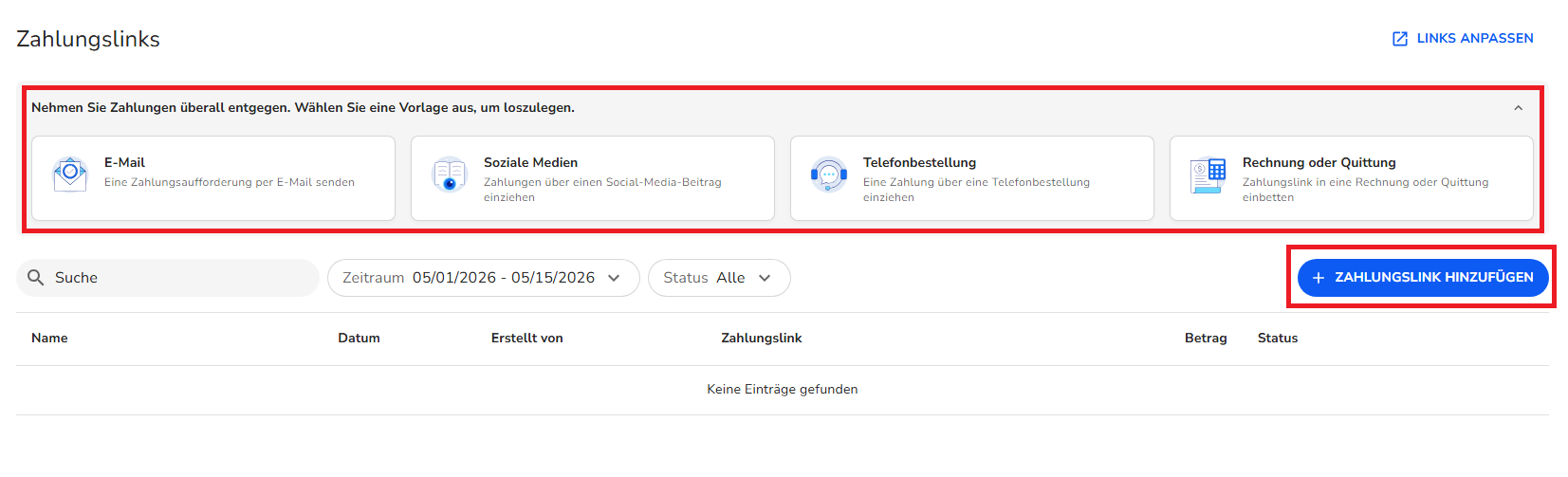Add a new Zahlungslink
The height and width of the screenshot is (477, 1568).
coord(1423,278)
